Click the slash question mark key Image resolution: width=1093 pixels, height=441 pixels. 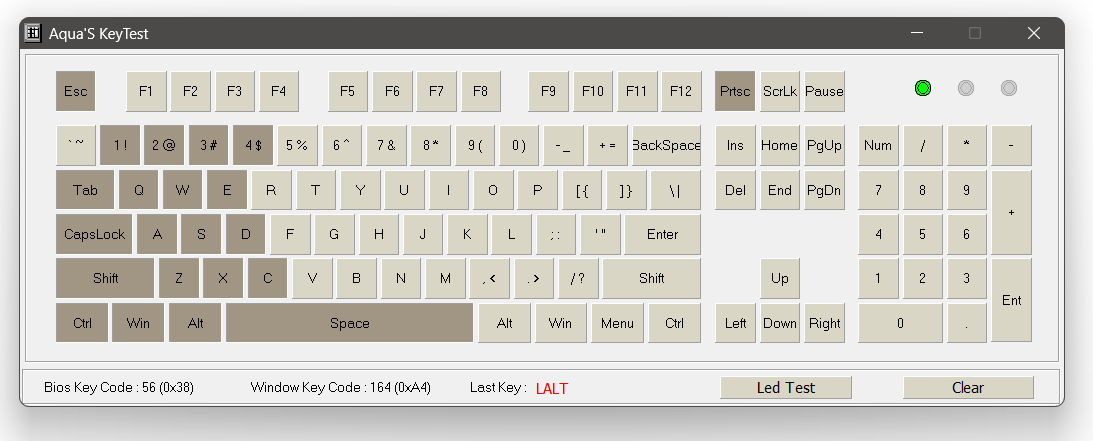[578, 278]
